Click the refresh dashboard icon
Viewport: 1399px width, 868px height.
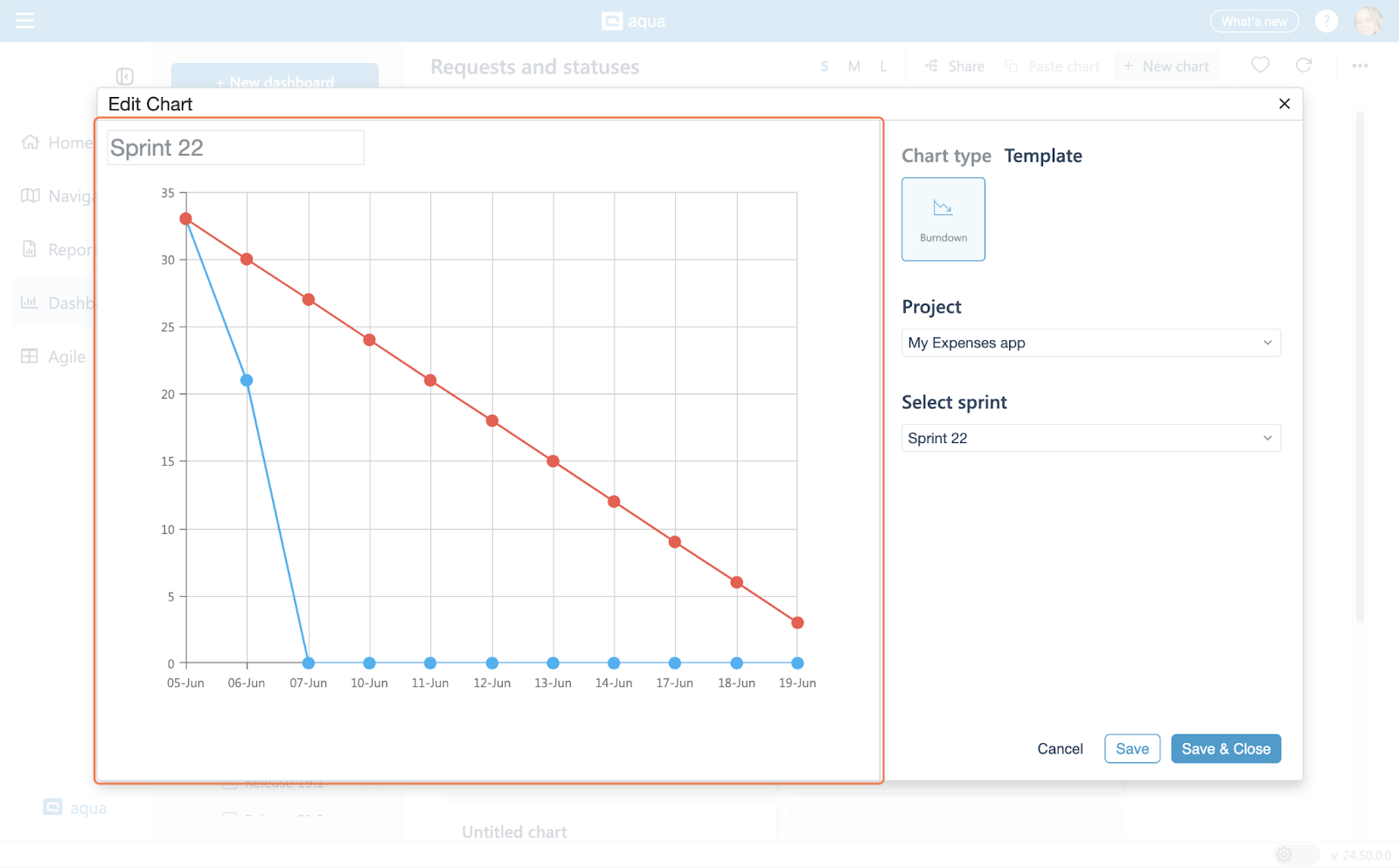click(1304, 66)
